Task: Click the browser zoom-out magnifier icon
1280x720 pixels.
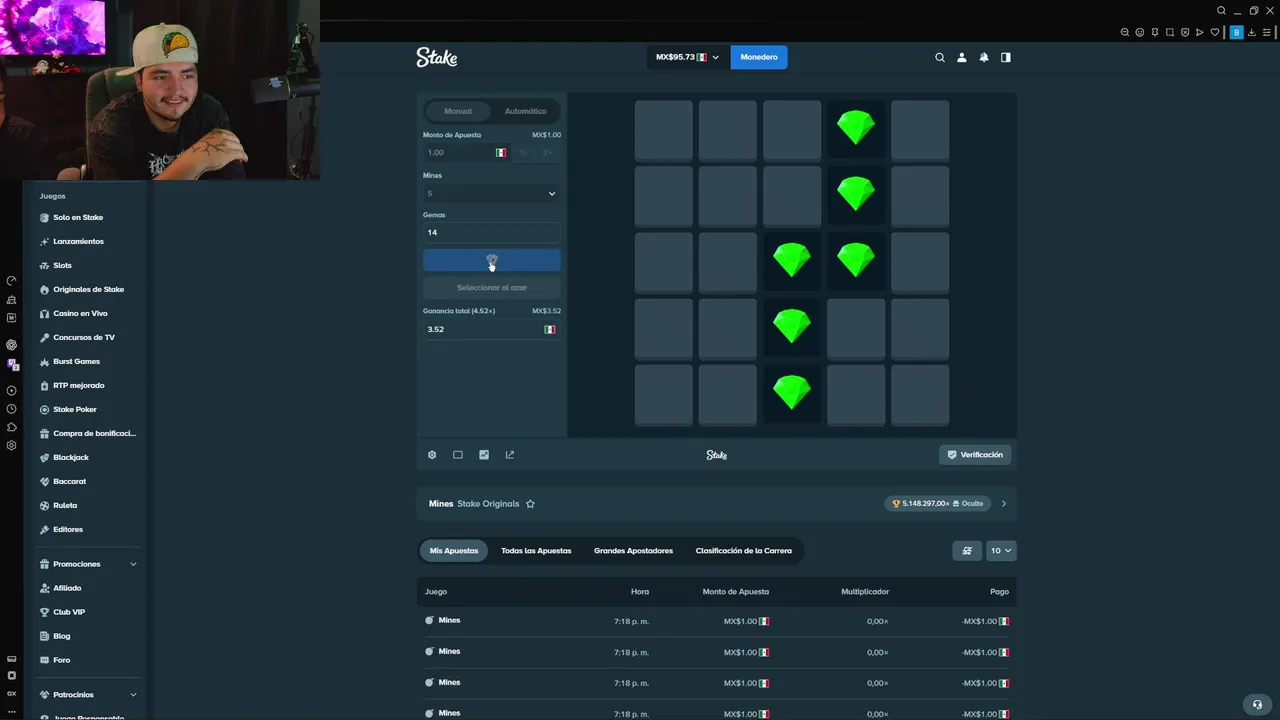Action: pyautogui.click(x=1125, y=32)
